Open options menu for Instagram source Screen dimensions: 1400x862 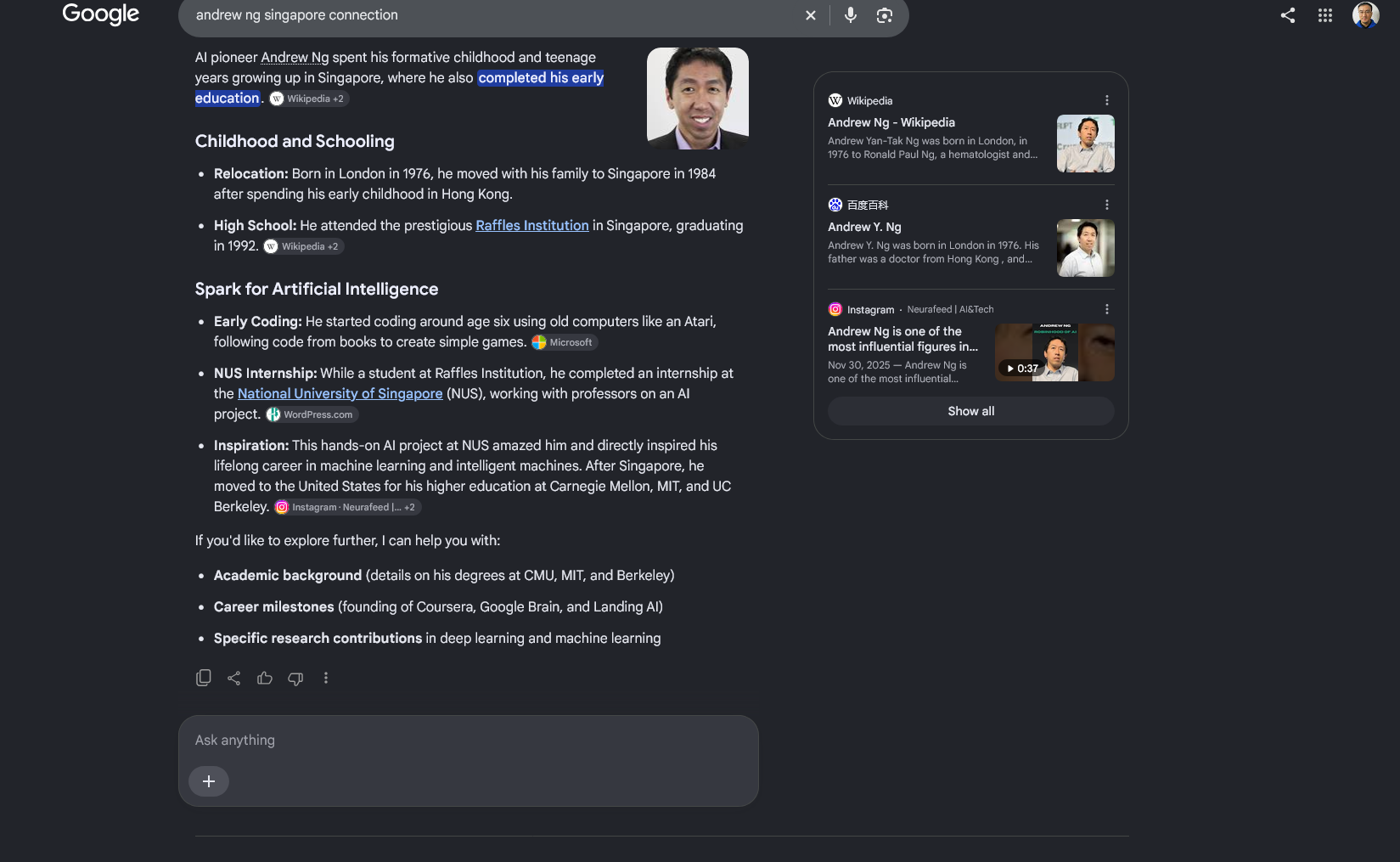click(x=1107, y=309)
